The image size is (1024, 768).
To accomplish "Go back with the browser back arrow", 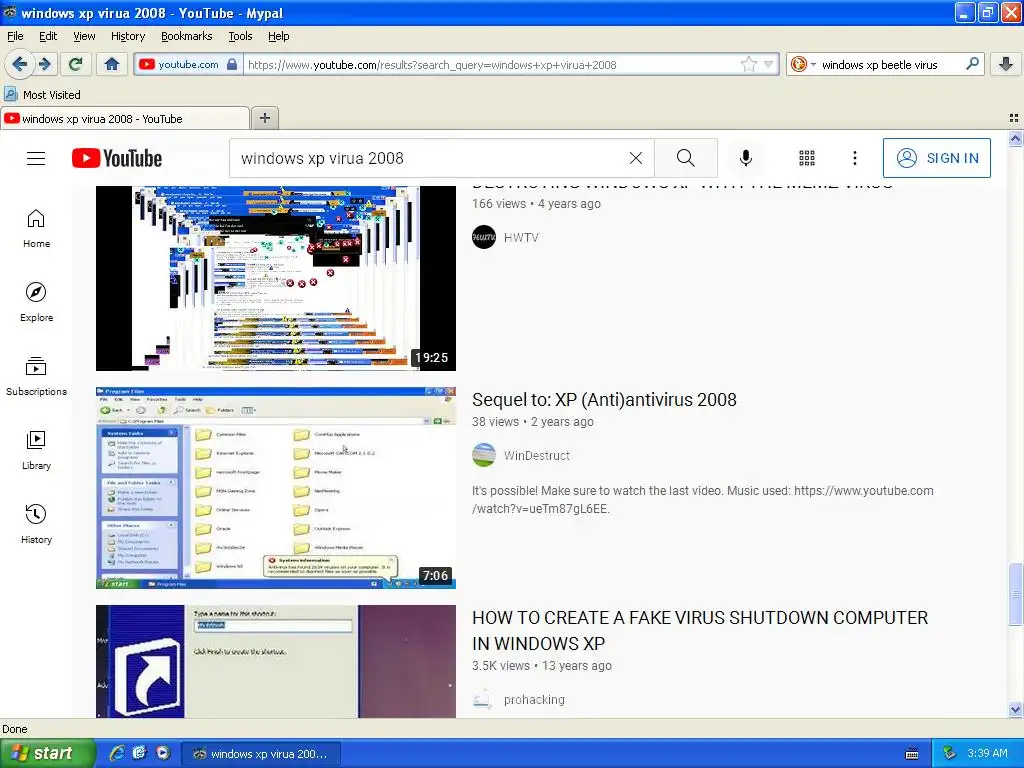I will point(19,64).
